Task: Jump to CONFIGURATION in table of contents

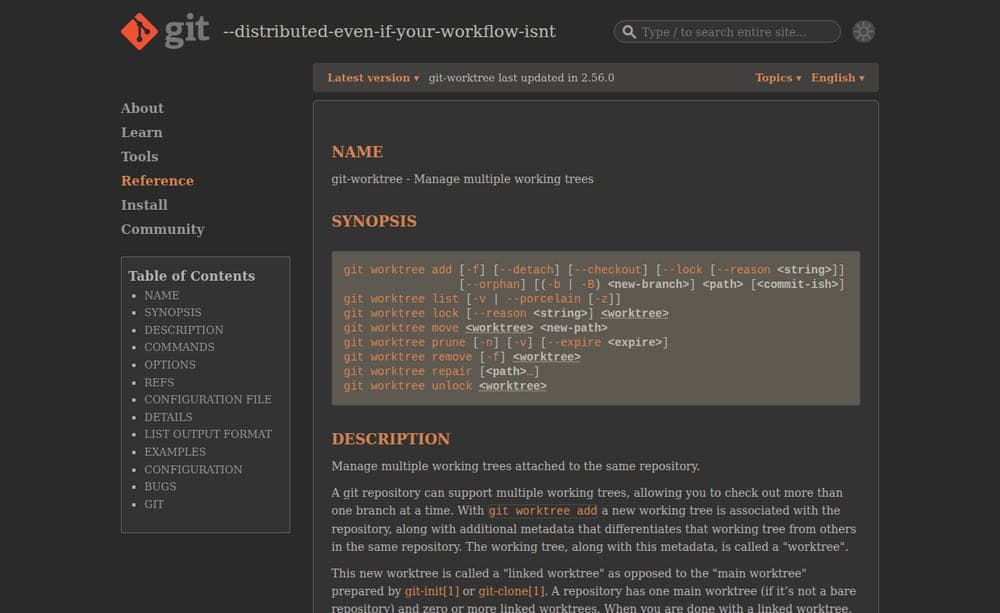Action: pyautogui.click(x=193, y=469)
